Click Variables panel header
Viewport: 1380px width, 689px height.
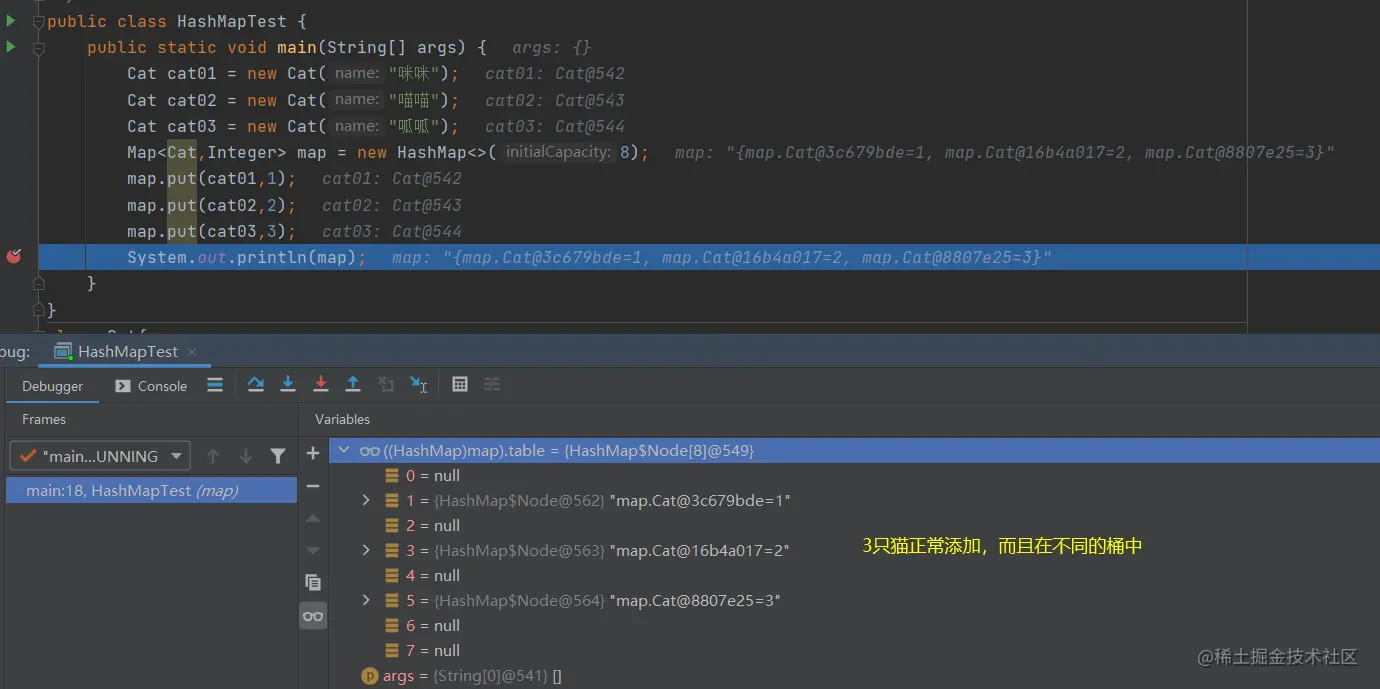(342, 419)
